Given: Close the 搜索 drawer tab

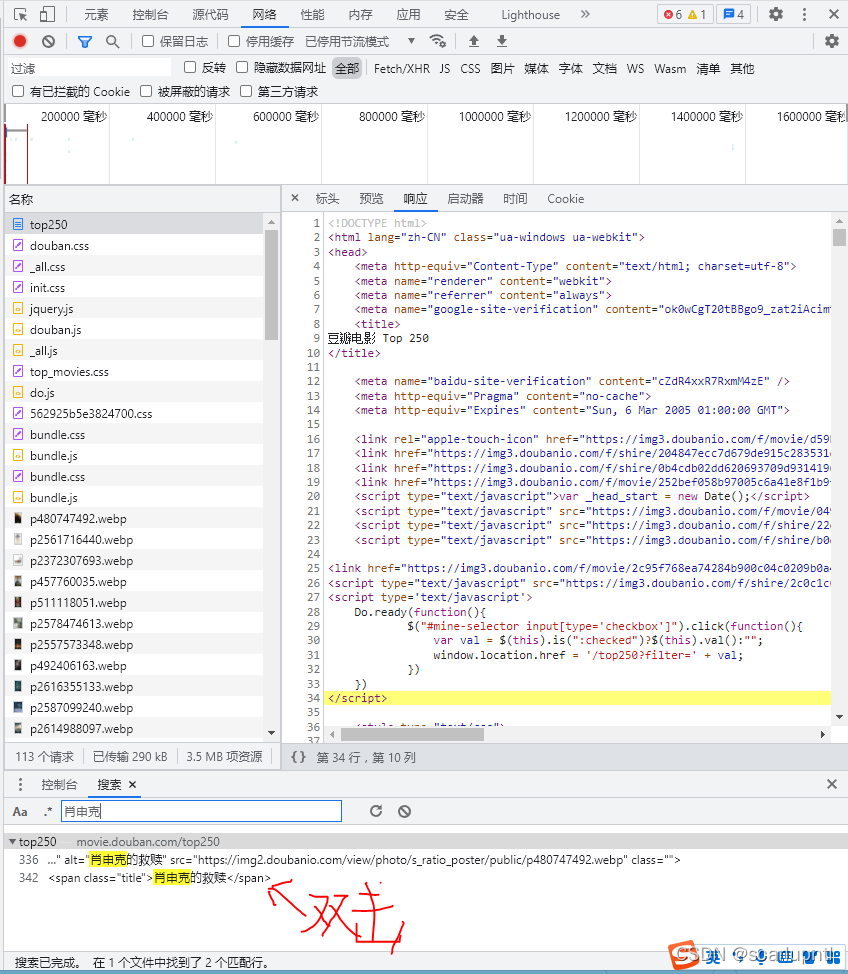Looking at the screenshot, I should [132, 785].
